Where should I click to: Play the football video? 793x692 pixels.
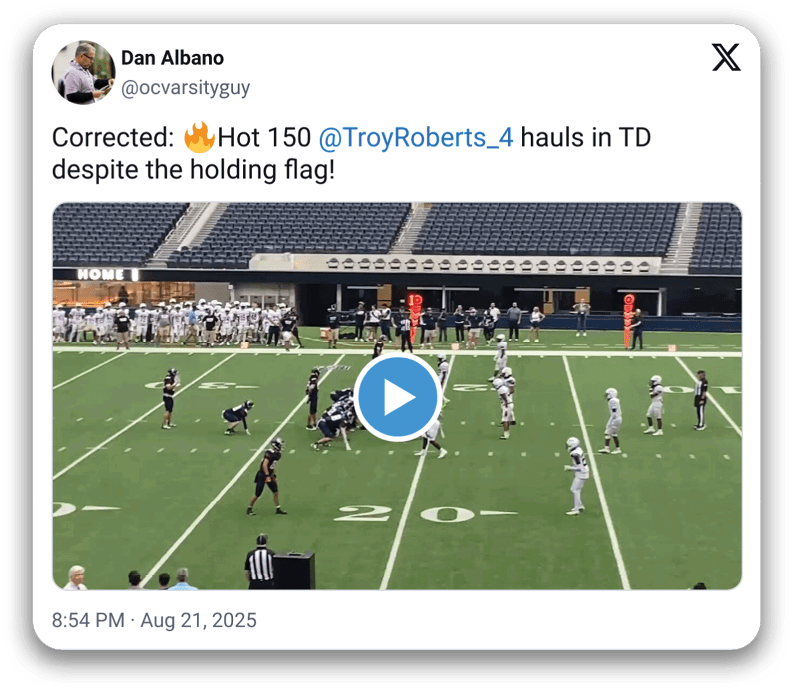[398, 397]
